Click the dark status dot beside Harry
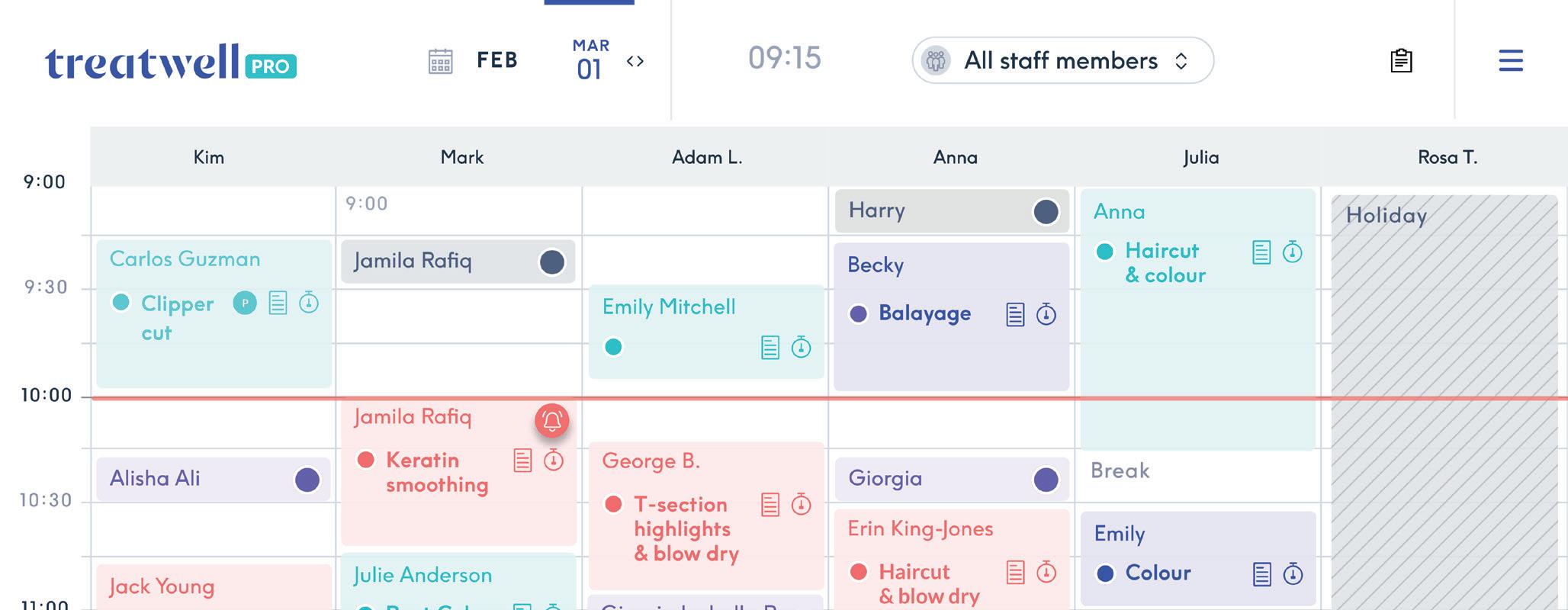 1046,211
